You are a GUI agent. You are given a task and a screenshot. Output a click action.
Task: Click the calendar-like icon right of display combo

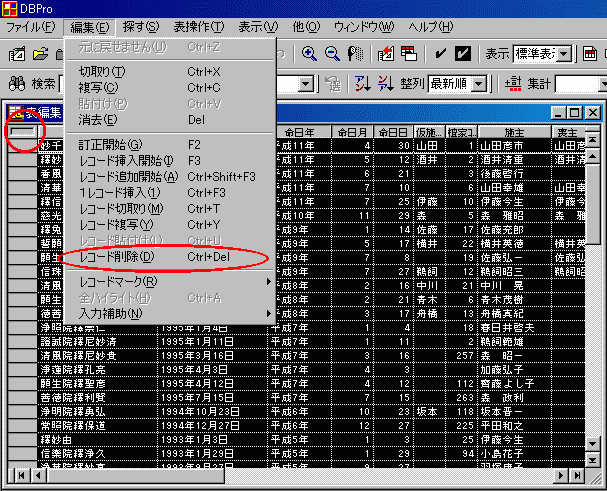click(x=590, y=54)
